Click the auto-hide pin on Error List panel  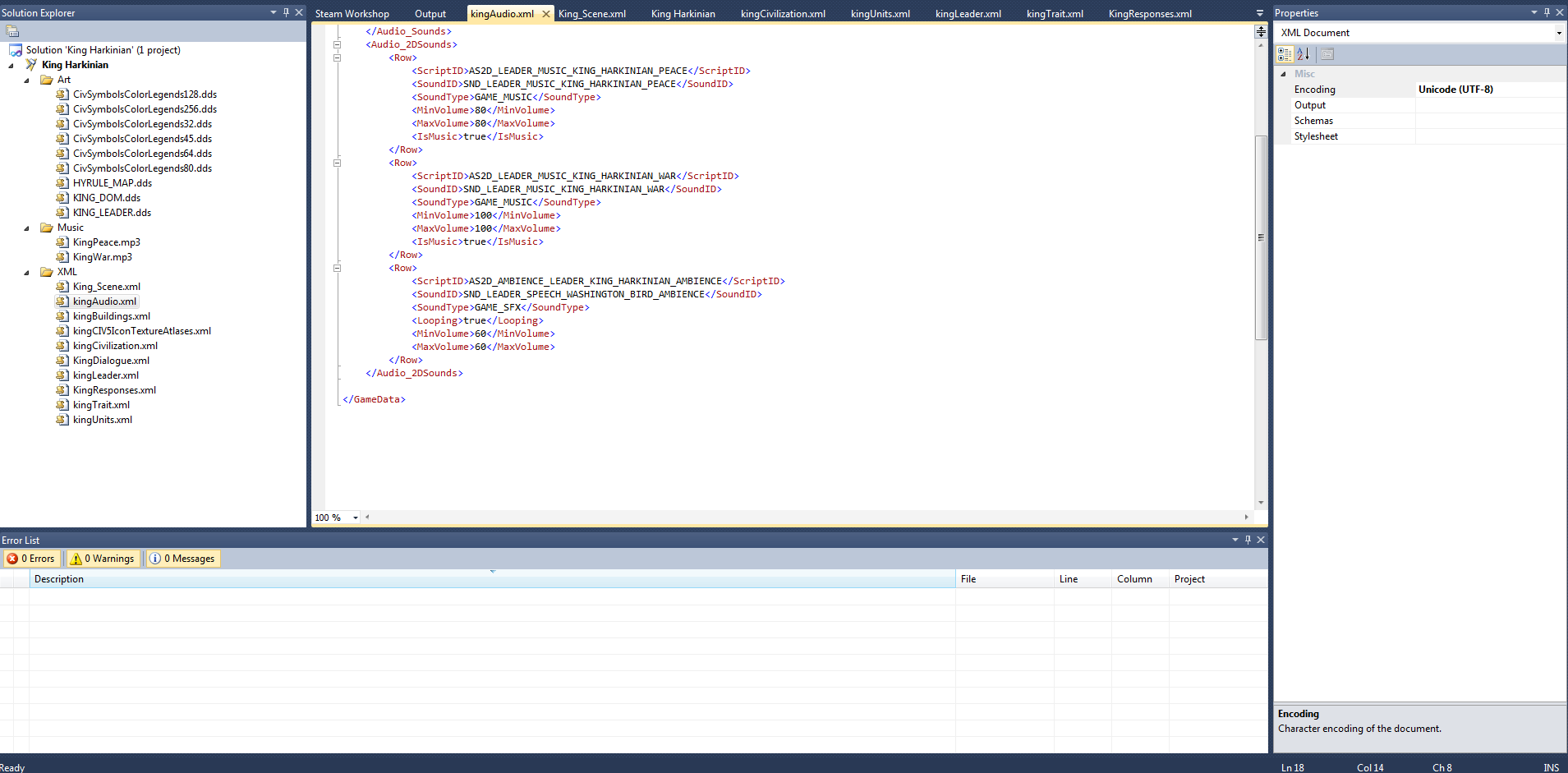pos(1248,540)
